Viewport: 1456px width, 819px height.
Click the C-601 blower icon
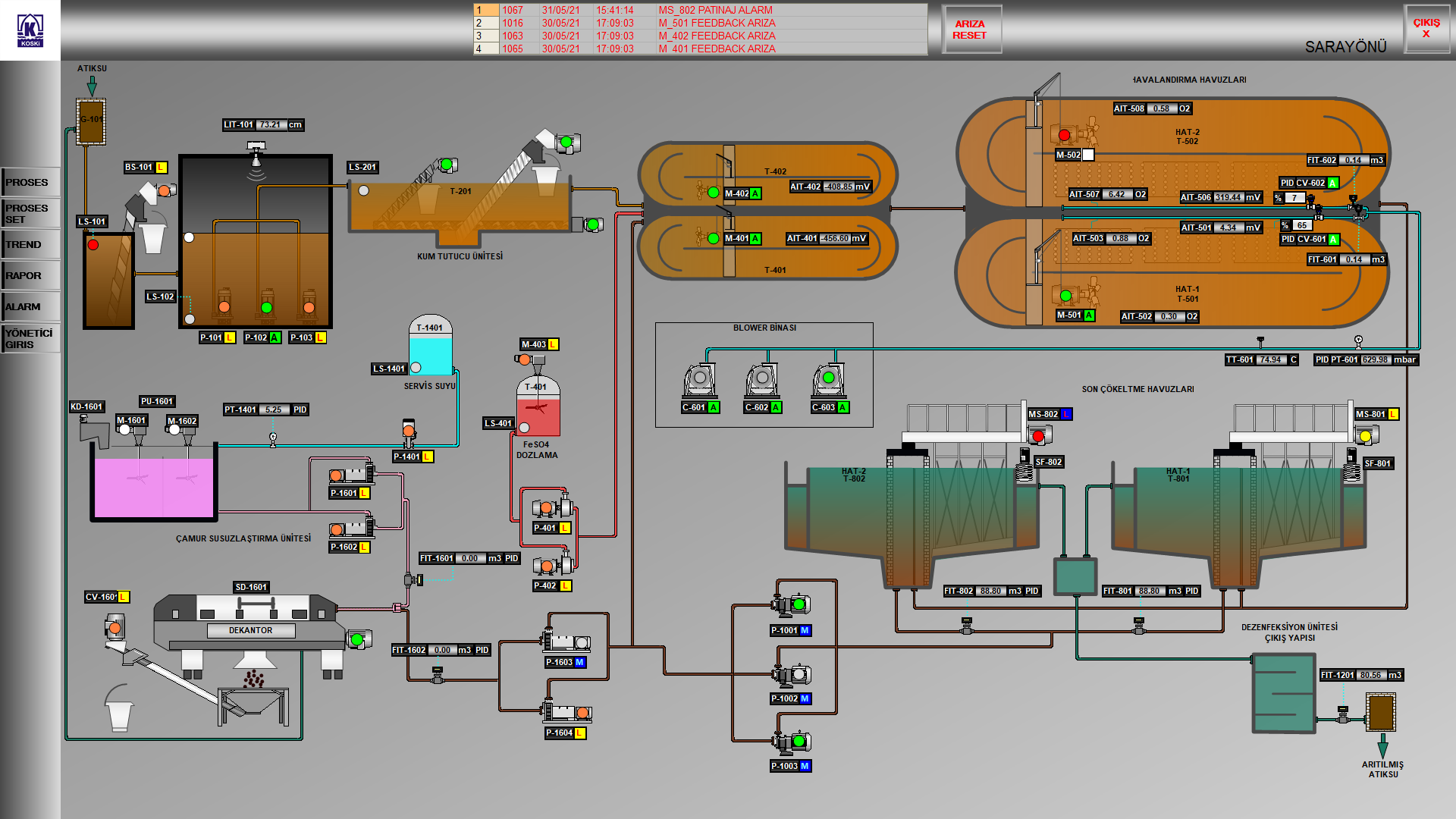pyautogui.click(x=699, y=380)
